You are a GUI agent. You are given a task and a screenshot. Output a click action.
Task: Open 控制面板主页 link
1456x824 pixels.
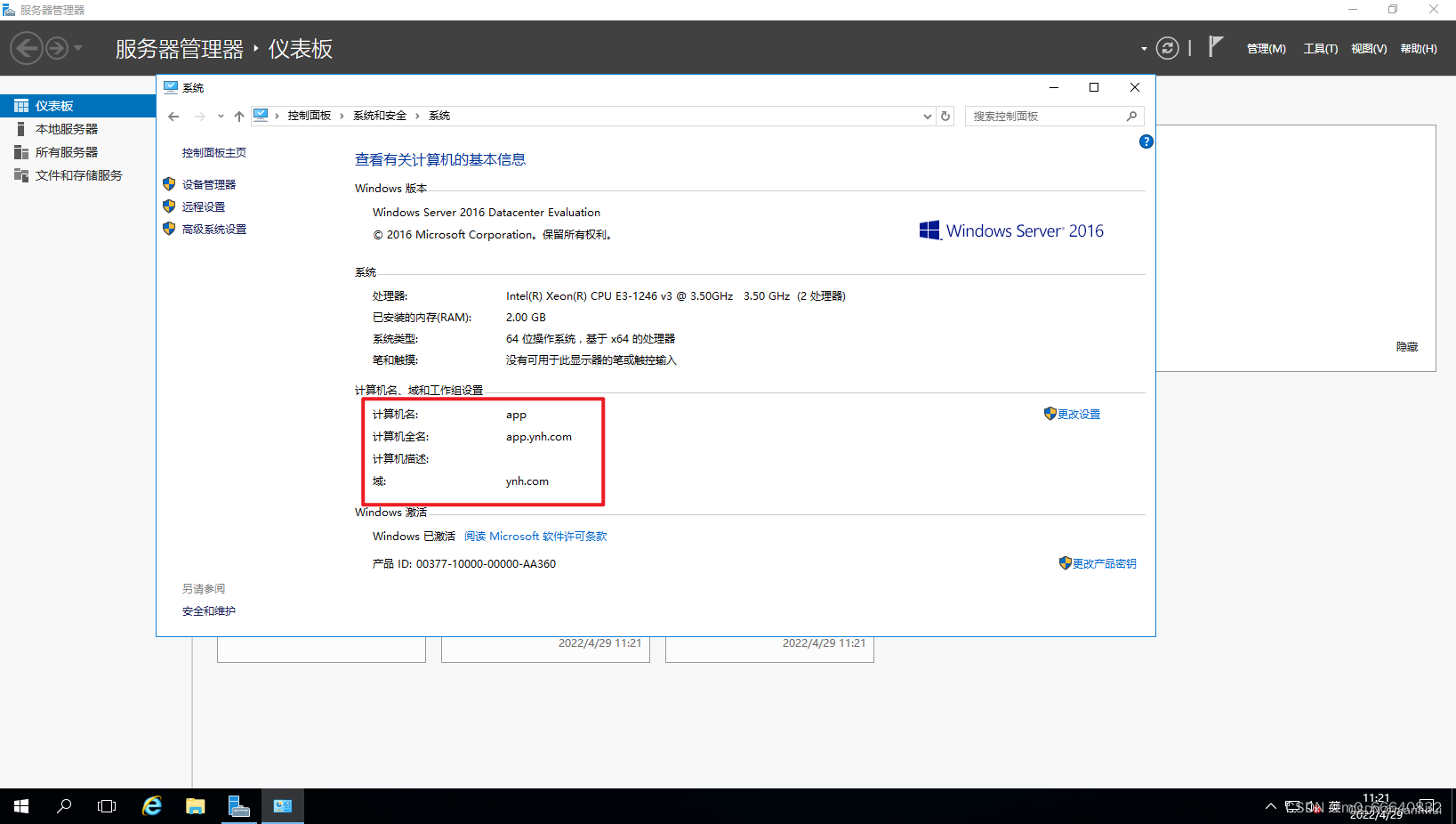214,153
